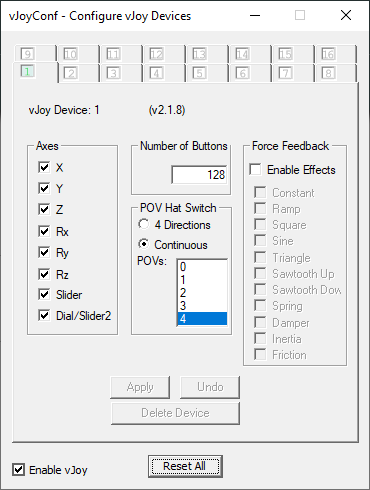Choose 4 in the POVs list
370x490 pixels.
coord(202,319)
